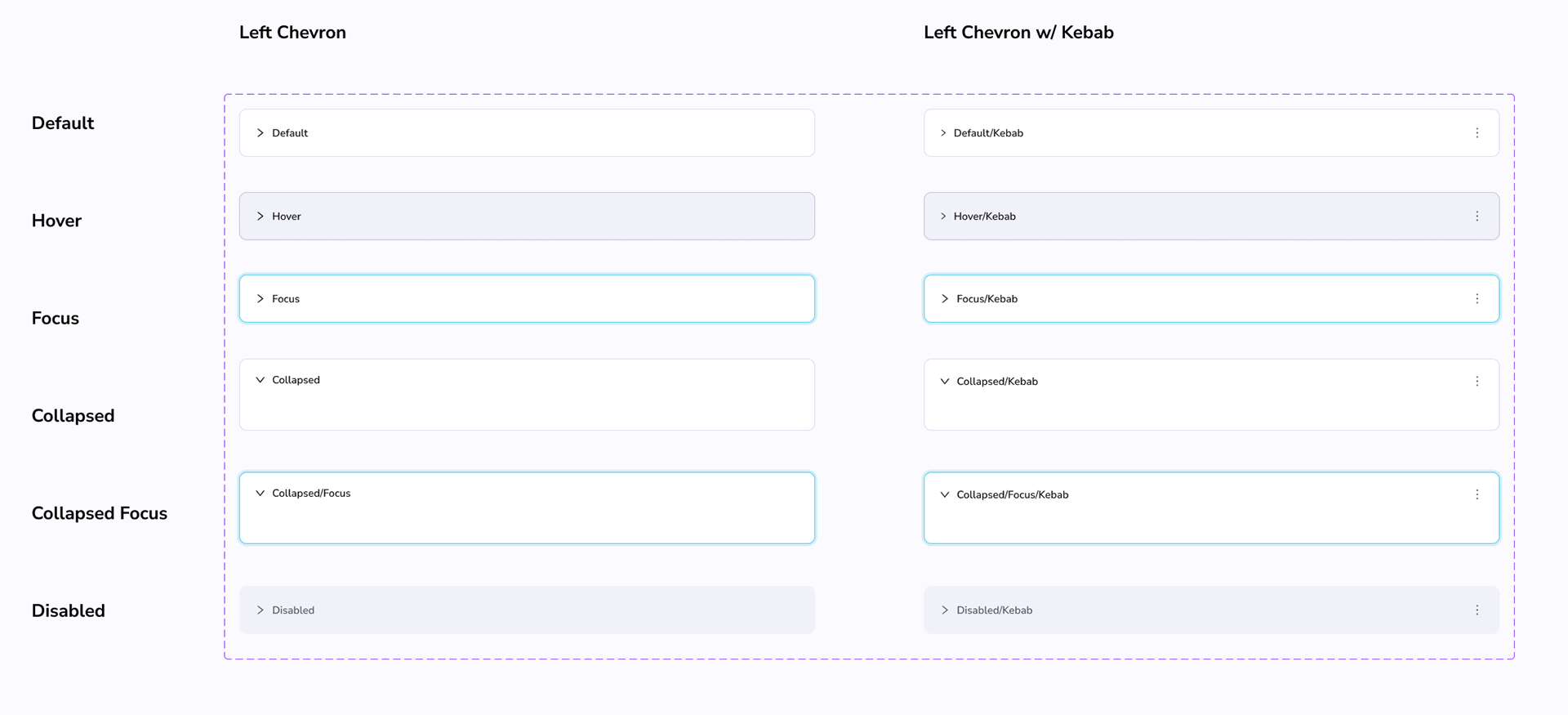Viewport: 1568px width, 715px height.
Task: Open kebab menu on Default/Kebab row
Action: point(1477,133)
